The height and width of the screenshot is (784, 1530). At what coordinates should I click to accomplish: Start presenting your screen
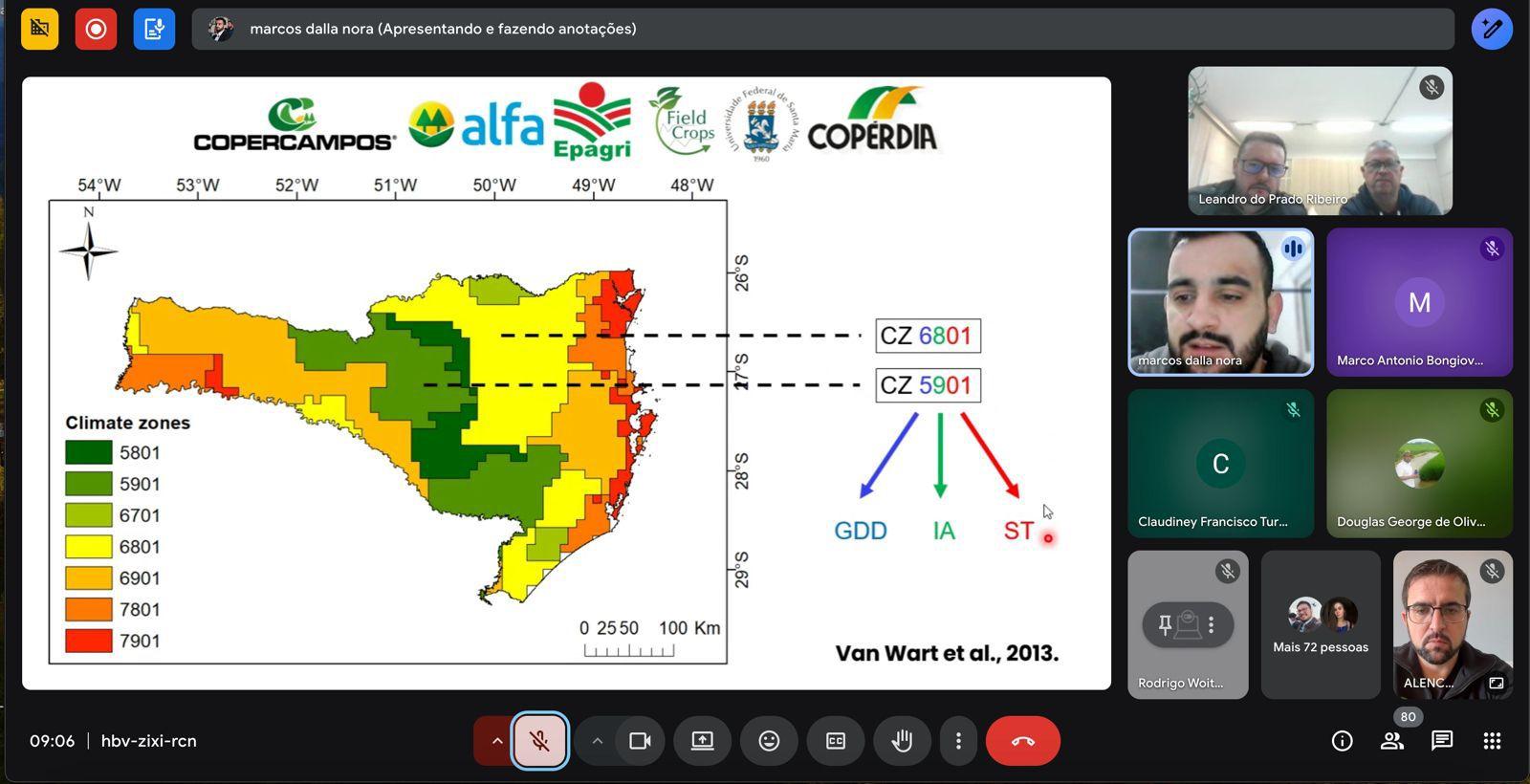click(x=703, y=741)
